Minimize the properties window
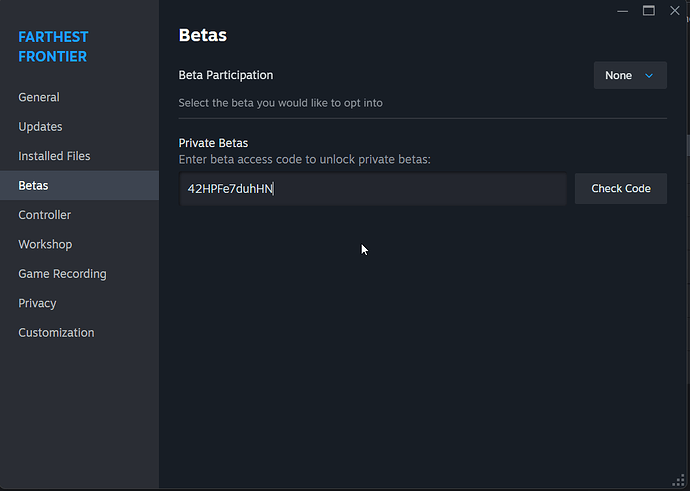Viewport: 690px width, 491px height. (624, 10)
